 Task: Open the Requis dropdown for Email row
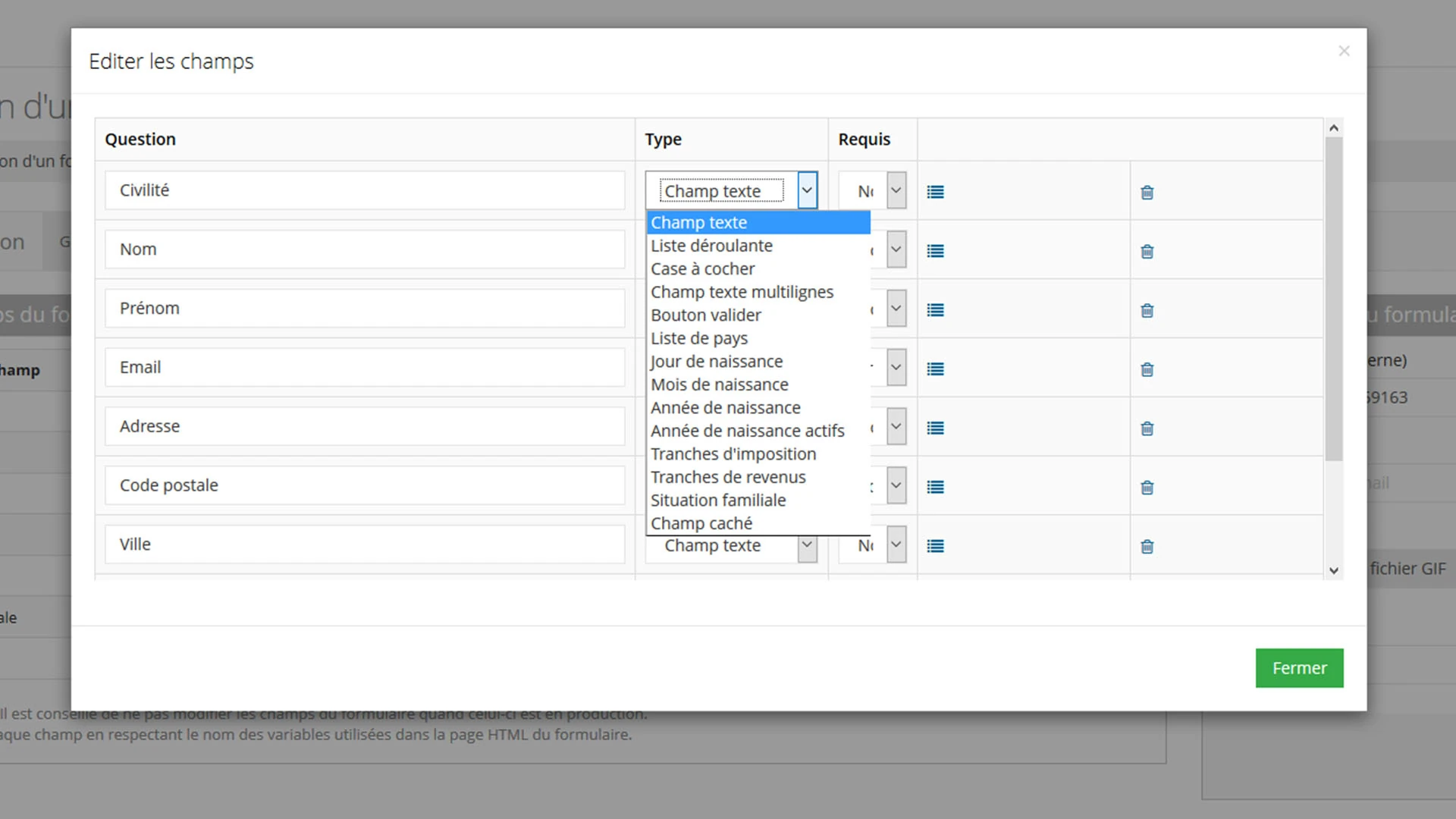pyautogui.click(x=896, y=368)
